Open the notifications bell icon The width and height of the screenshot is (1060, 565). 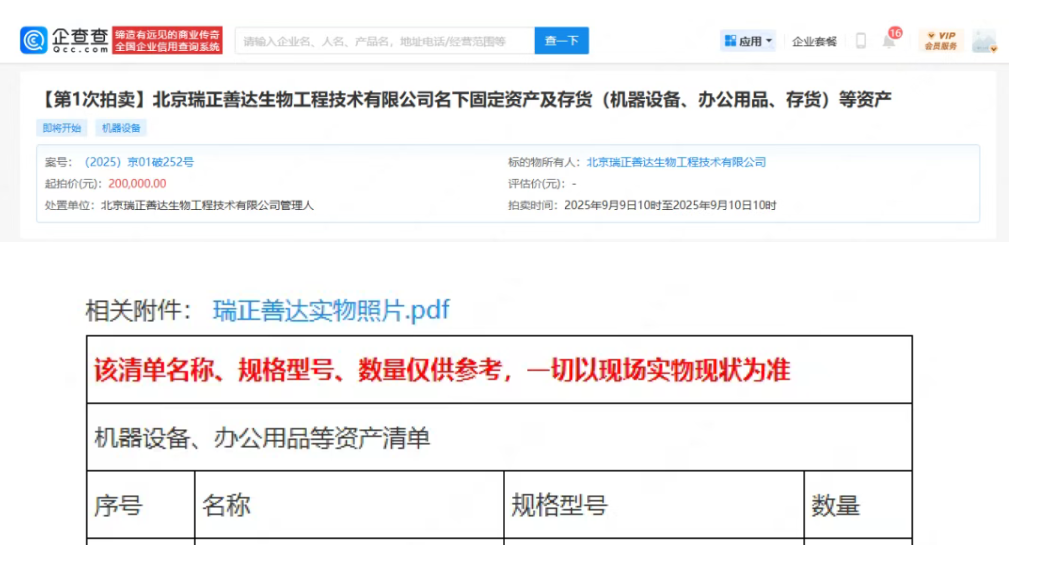coord(889,41)
